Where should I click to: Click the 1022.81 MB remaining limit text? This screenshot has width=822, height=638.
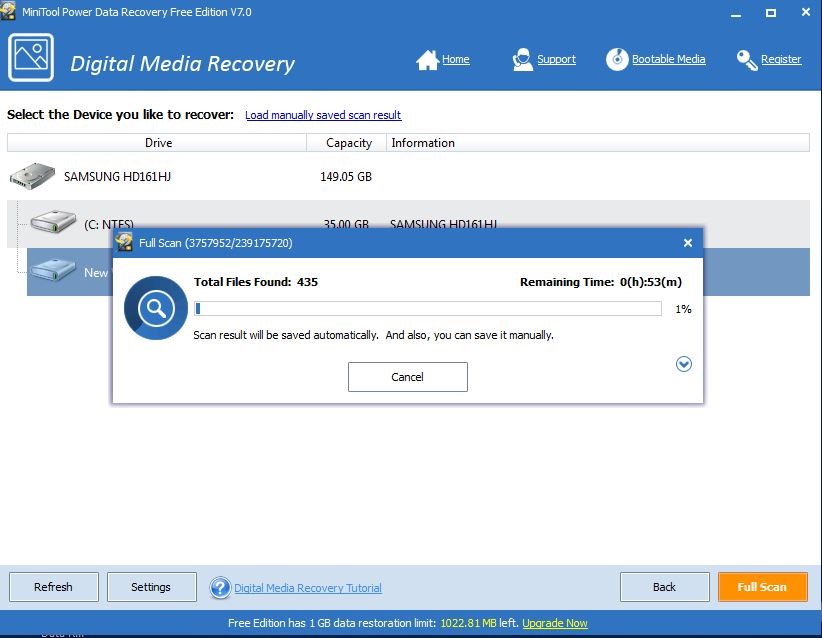[x=468, y=623]
